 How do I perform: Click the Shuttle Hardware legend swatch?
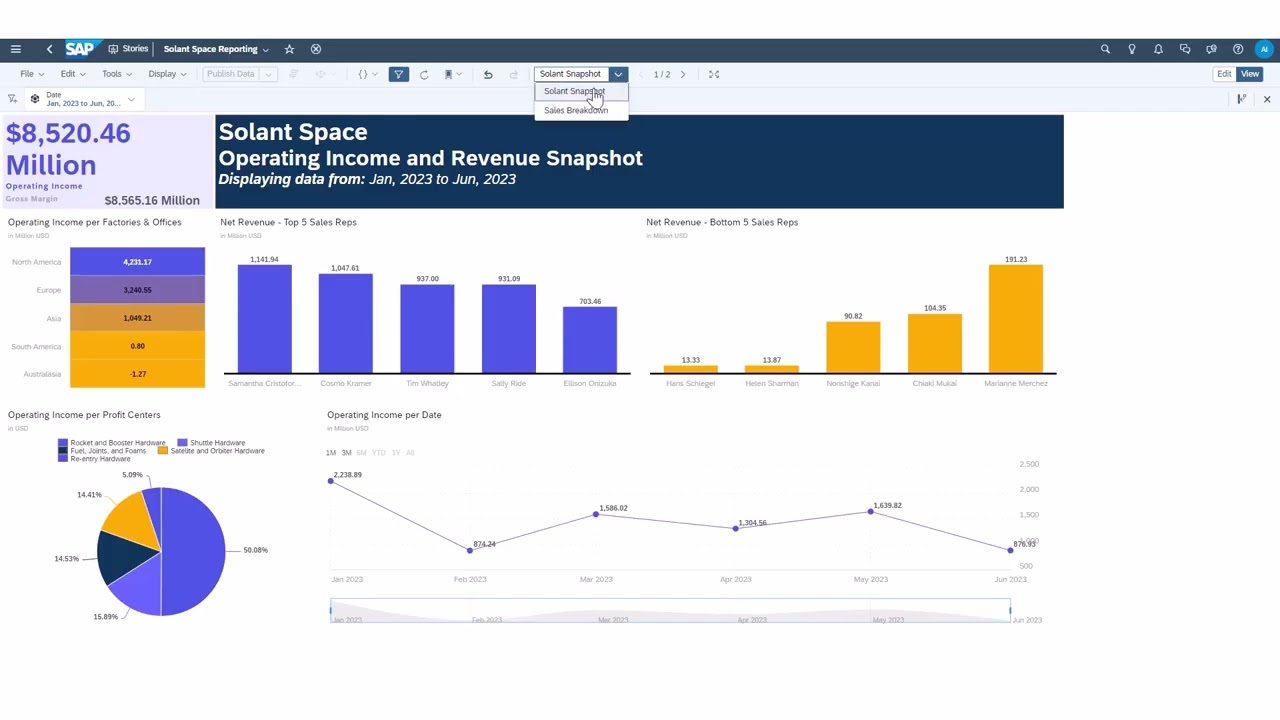pyautogui.click(x=183, y=443)
